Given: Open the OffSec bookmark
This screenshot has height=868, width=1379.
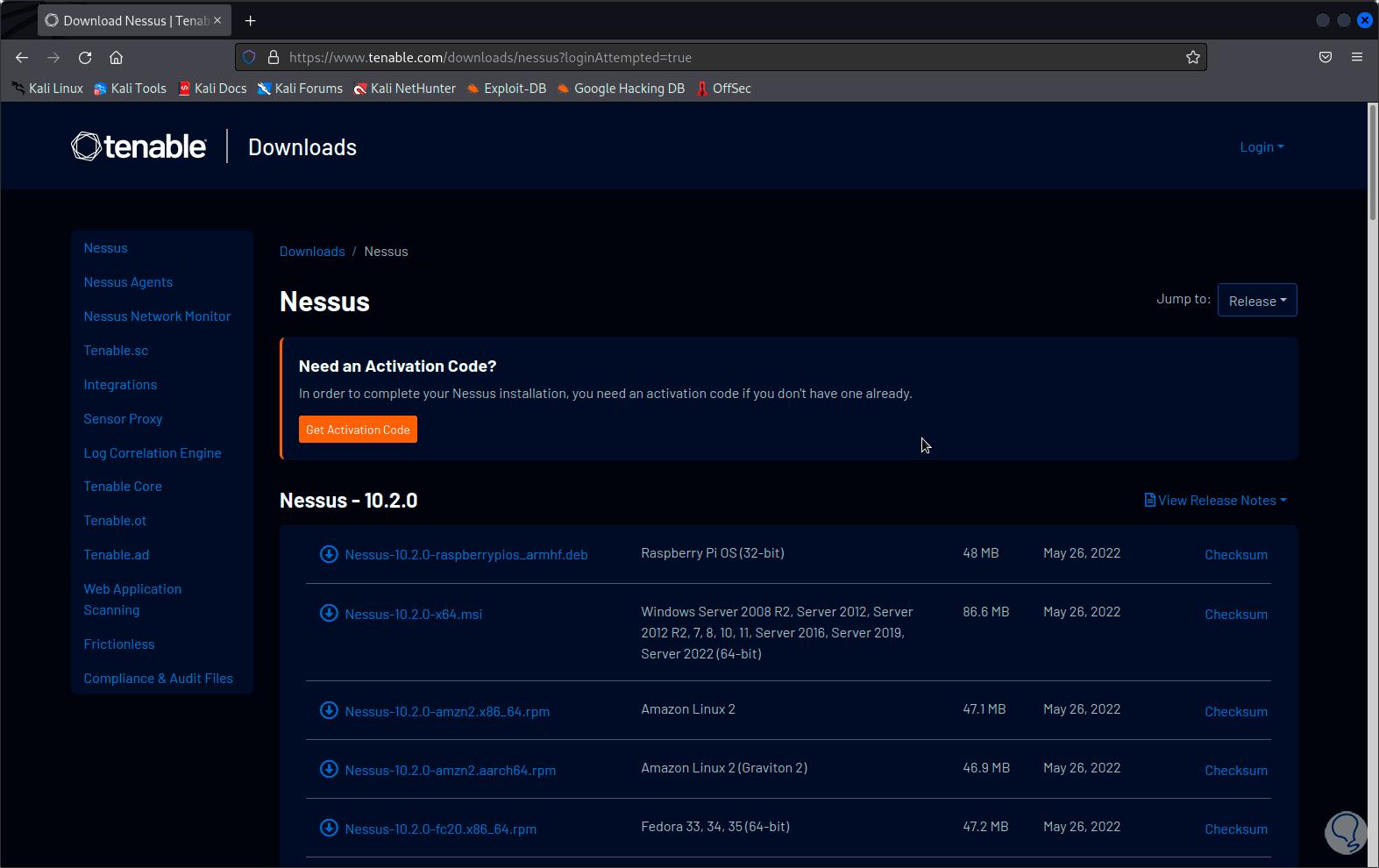Looking at the screenshot, I should [724, 89].
